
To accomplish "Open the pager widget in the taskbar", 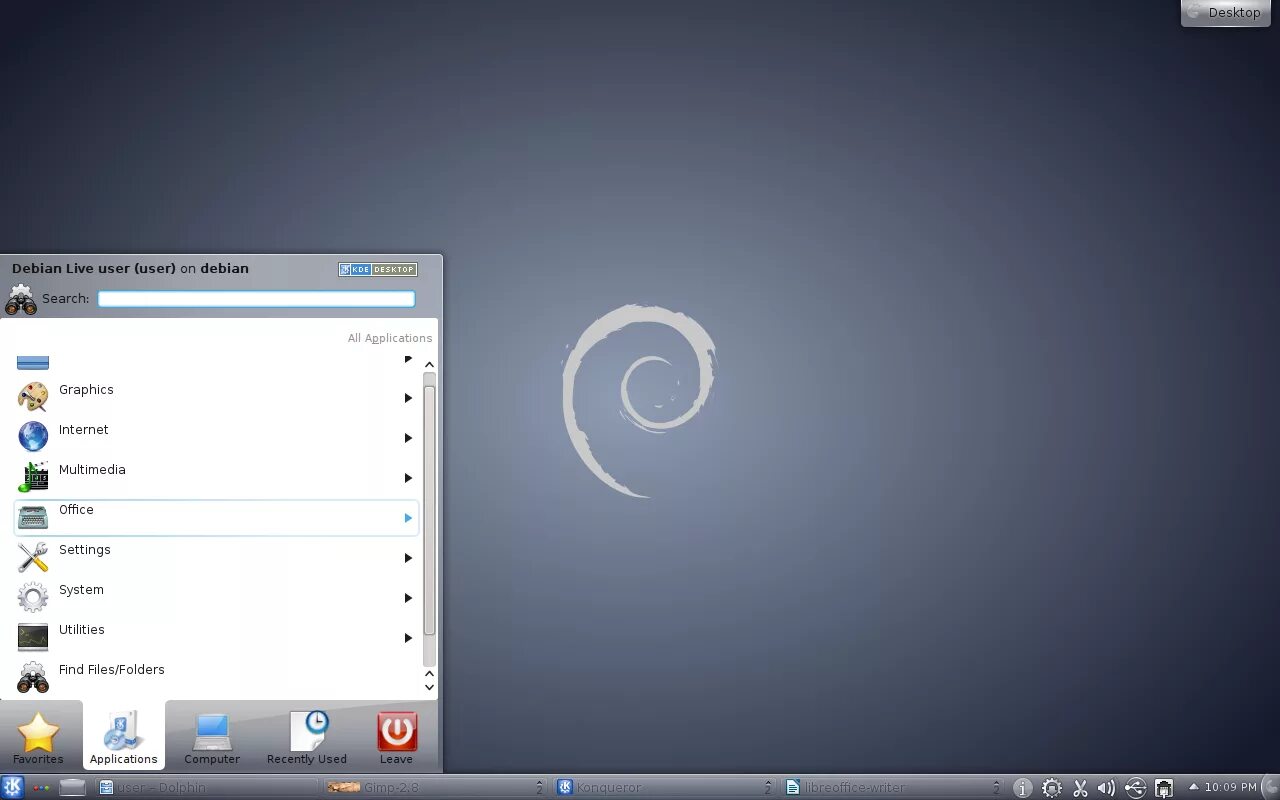I will coord(41,787).
